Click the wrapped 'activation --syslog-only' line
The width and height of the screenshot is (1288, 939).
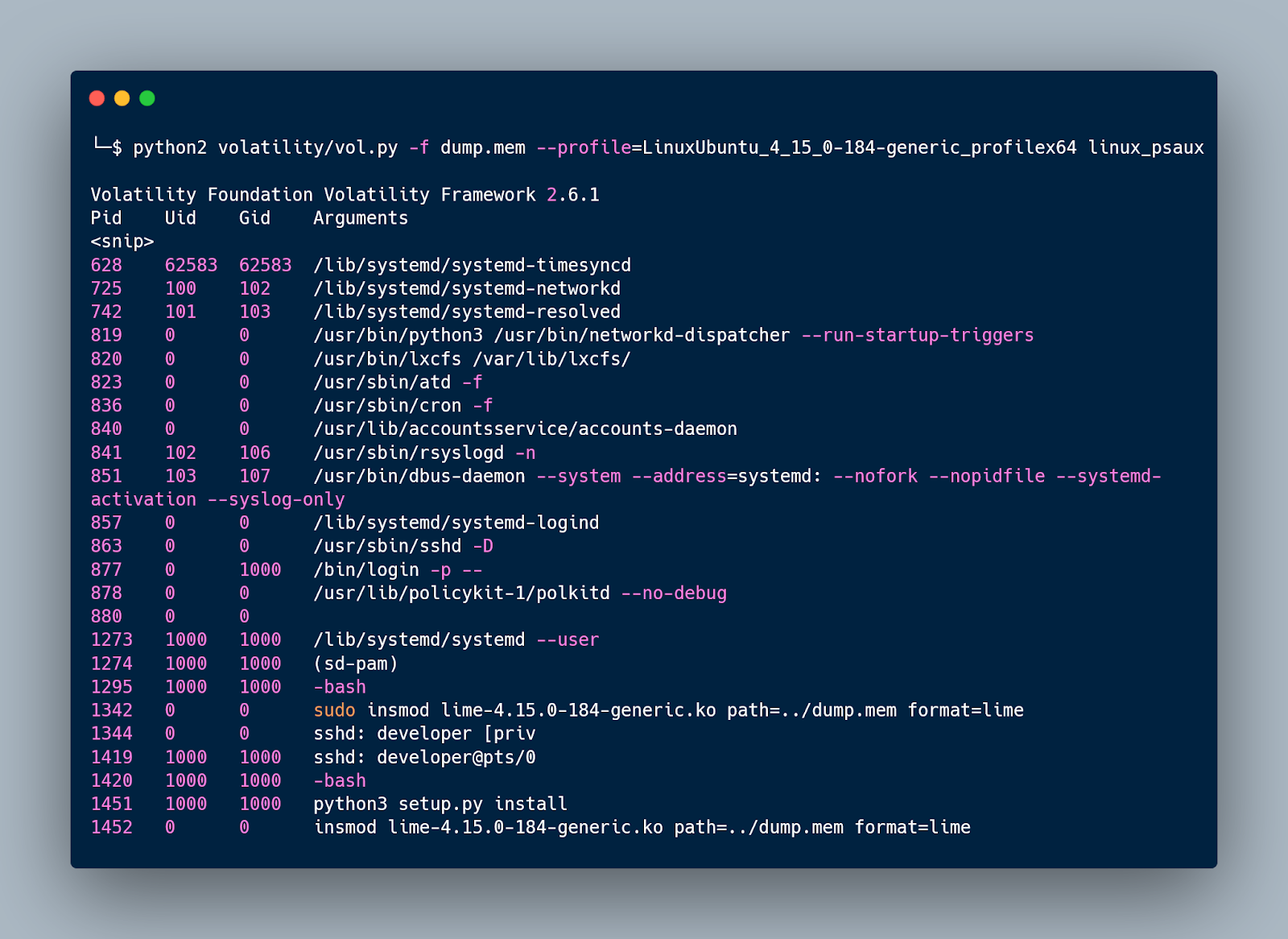217,499
